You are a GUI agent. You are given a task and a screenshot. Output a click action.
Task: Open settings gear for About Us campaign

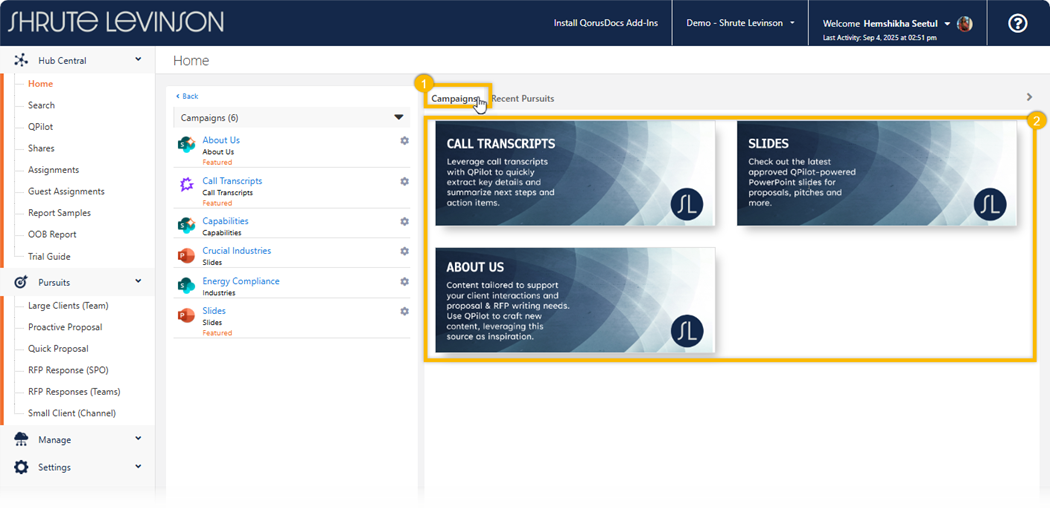(404, 141)
